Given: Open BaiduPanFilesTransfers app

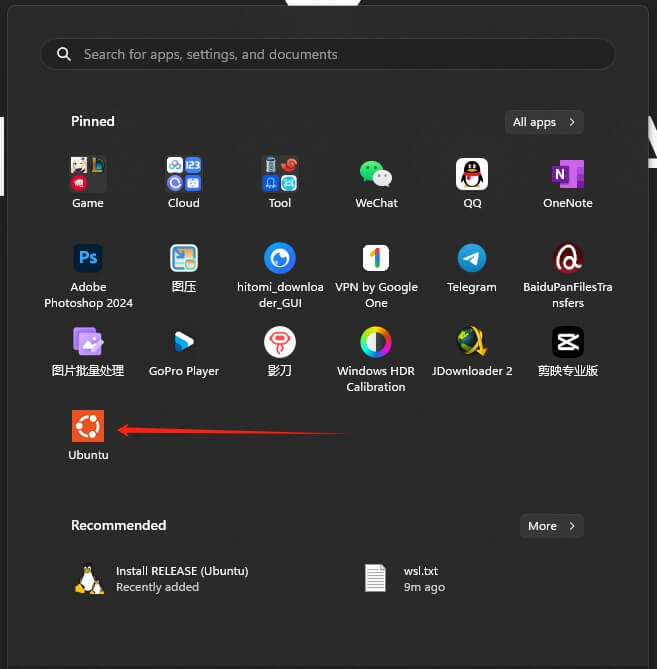Looking at the screenshot, I should [x=568, y=276].
